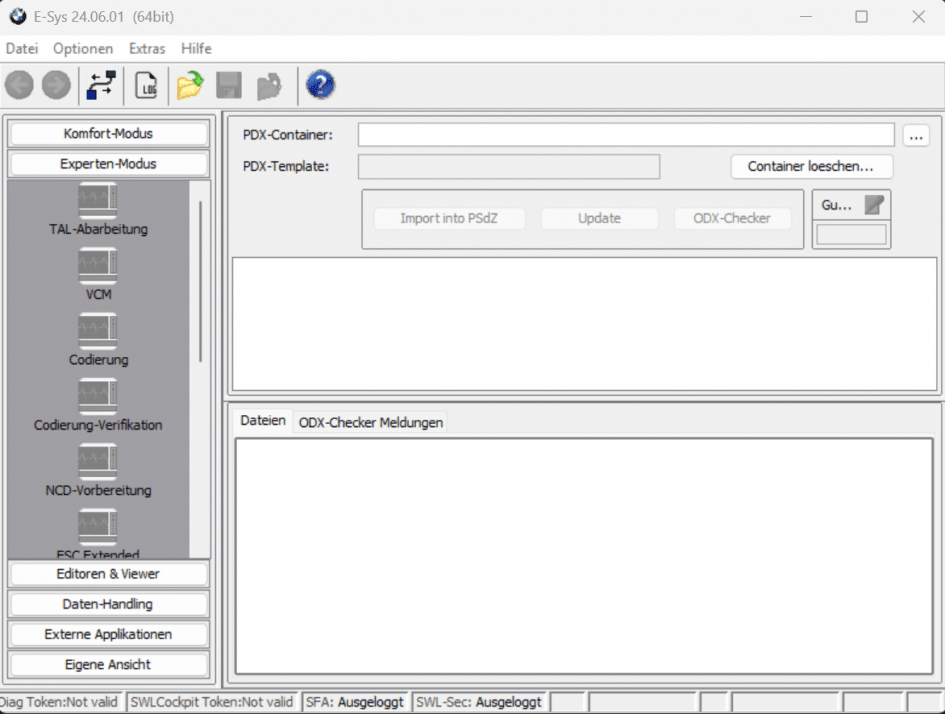Expand the Externe Applikationen section
The width and height of the screenshot is (945, 714).
108,634
